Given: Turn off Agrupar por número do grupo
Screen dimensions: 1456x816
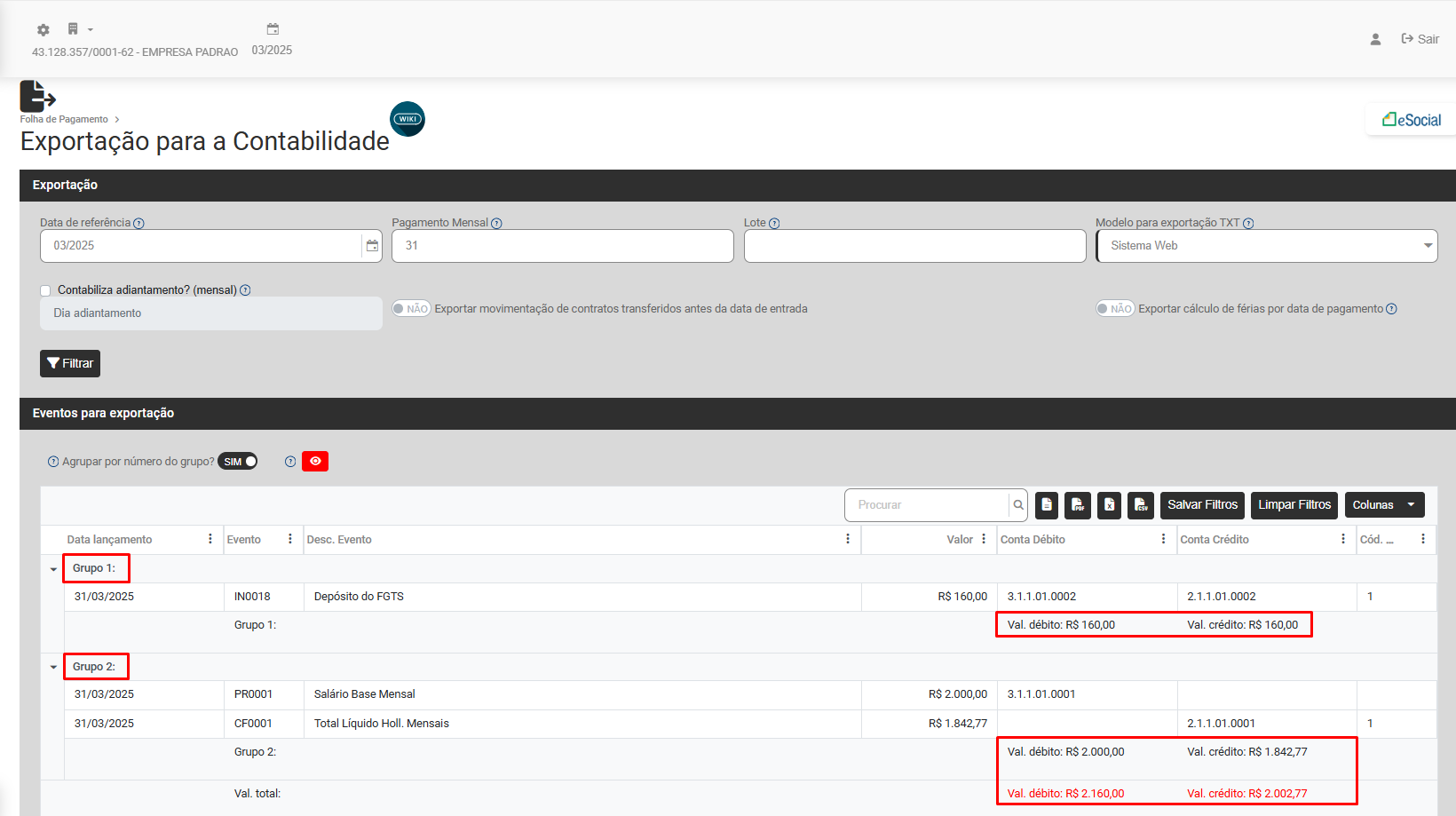Looking at the screenshot, I should tap(237, 462).
